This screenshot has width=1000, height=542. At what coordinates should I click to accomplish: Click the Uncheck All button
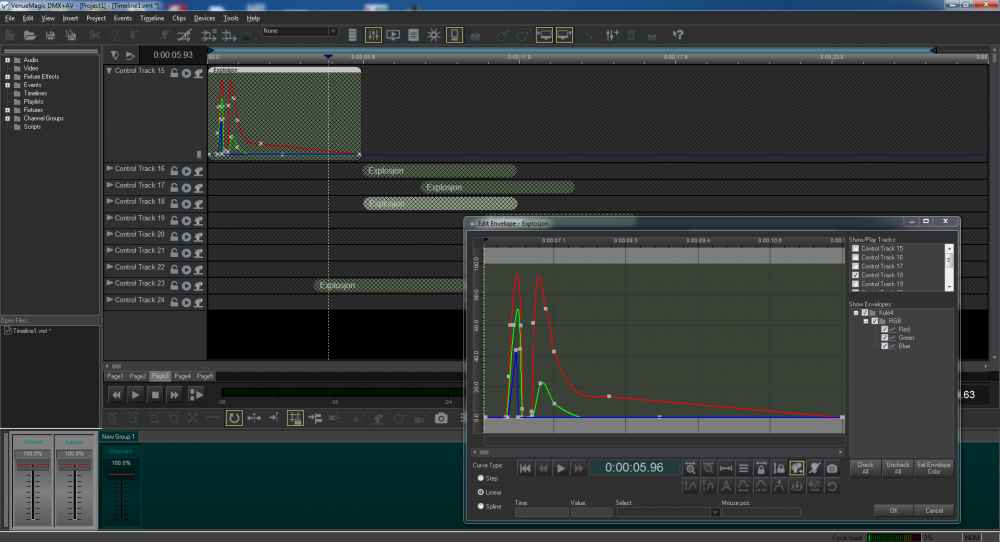pos(898,468)
